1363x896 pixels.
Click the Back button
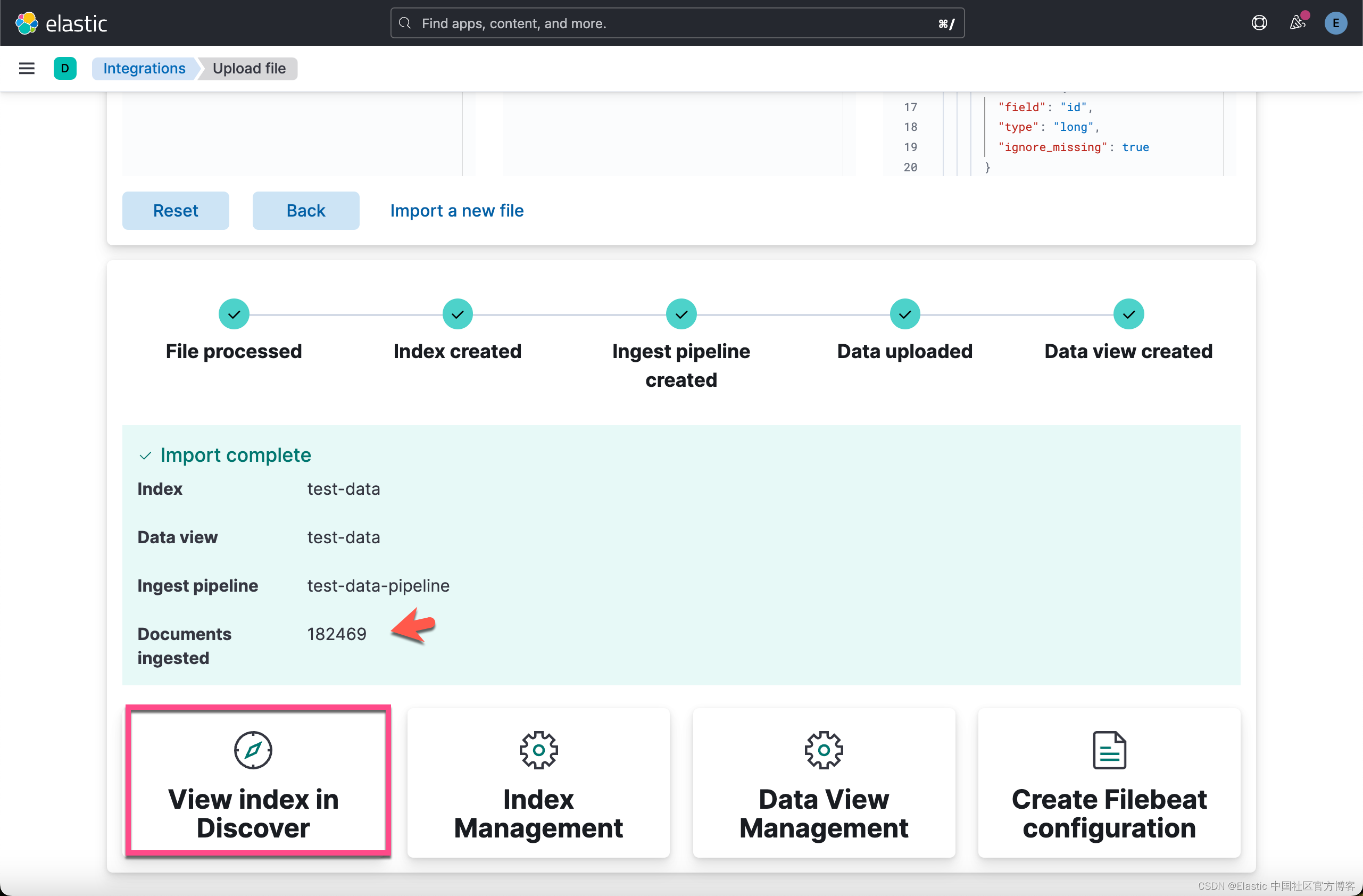[305, 210]
